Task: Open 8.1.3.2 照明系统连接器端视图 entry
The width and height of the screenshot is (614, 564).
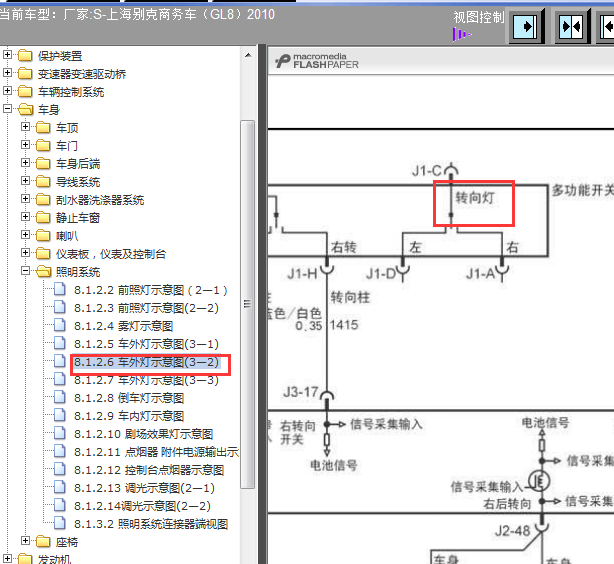Action: coord(151,524)
